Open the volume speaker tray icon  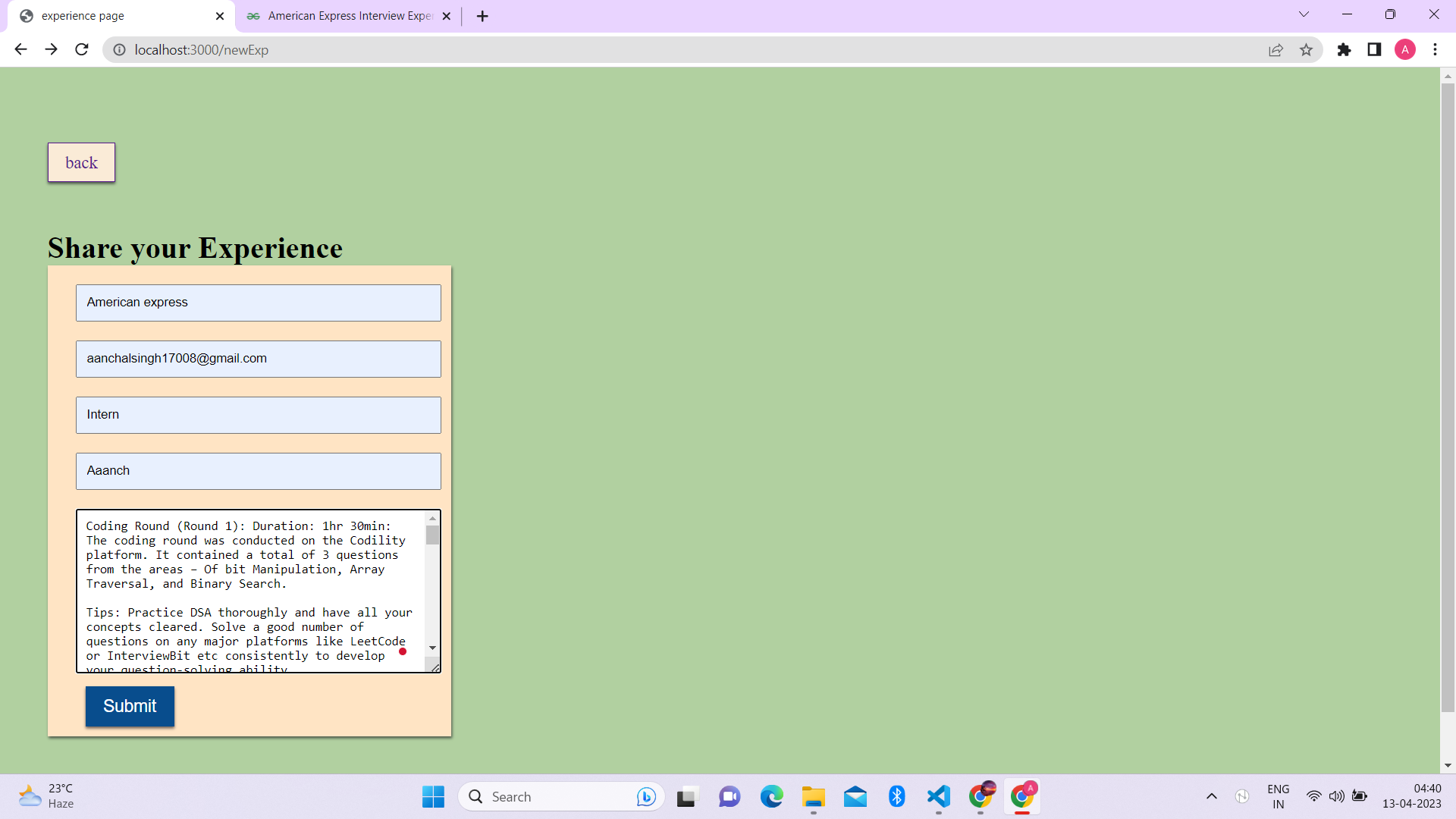pos(1336,796)
